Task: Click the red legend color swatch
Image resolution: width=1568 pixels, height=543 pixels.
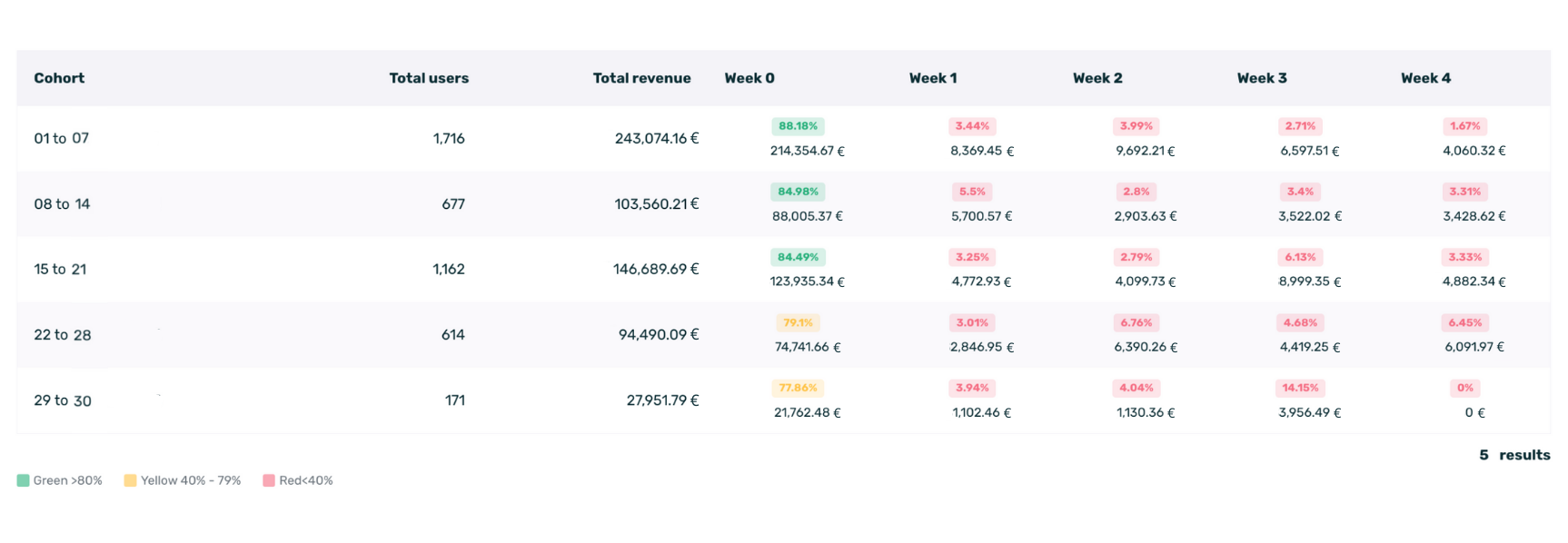Action: 269,480
